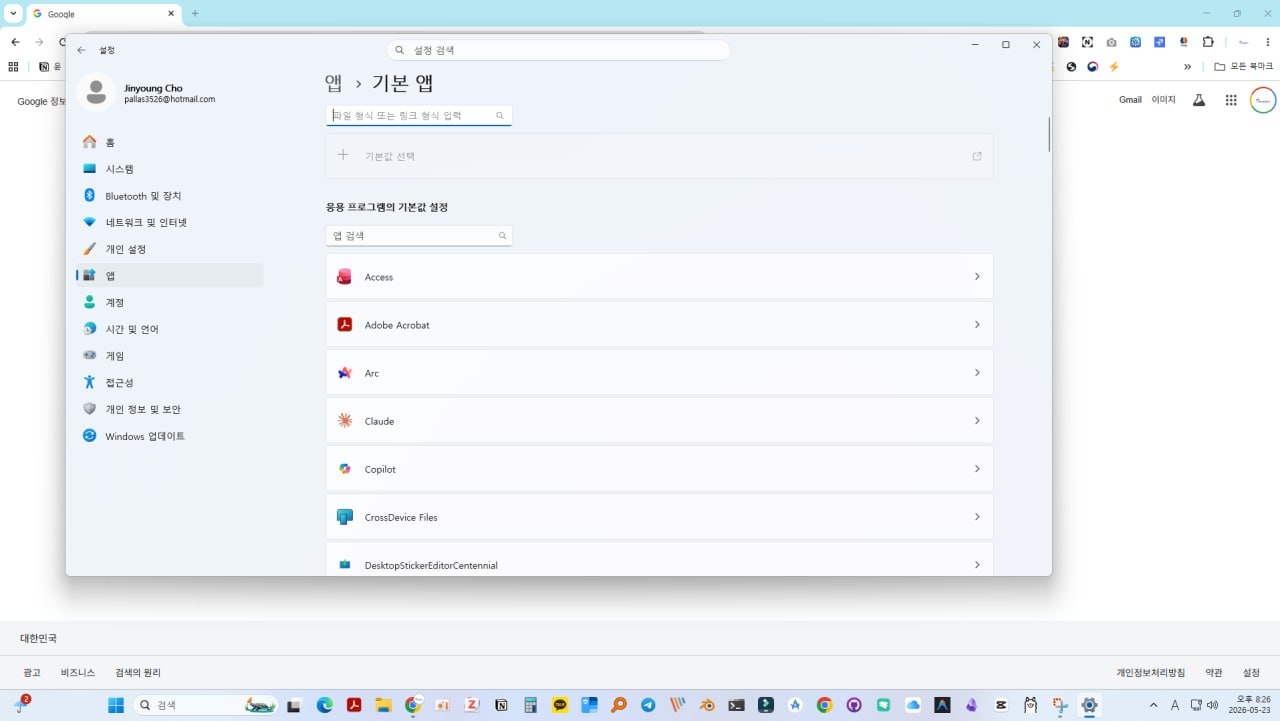
Task: Open the 약관 link in Google footer
Action: tap(1214, 673)
